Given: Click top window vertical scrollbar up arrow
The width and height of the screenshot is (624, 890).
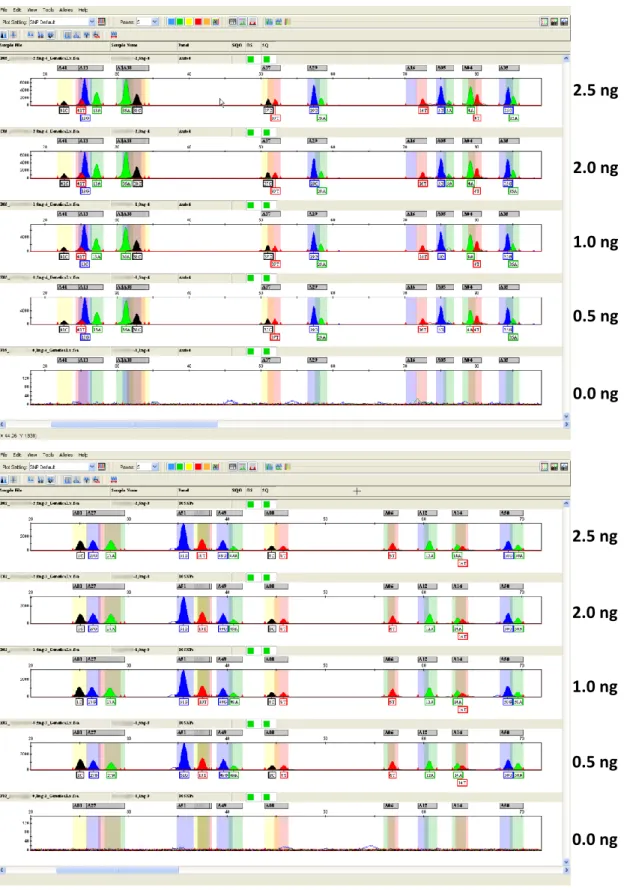Looking at the screenshot, I should (x=566, y=58).
